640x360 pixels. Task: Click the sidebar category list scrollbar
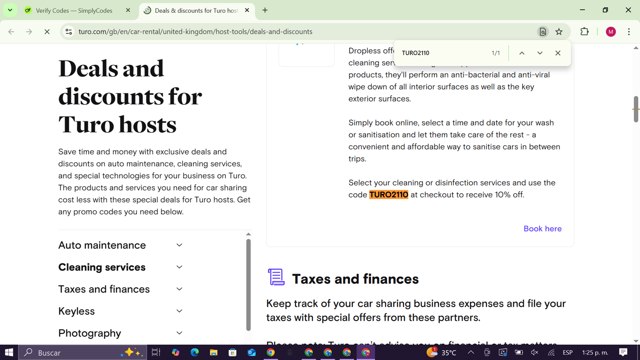tap(248, 284)
